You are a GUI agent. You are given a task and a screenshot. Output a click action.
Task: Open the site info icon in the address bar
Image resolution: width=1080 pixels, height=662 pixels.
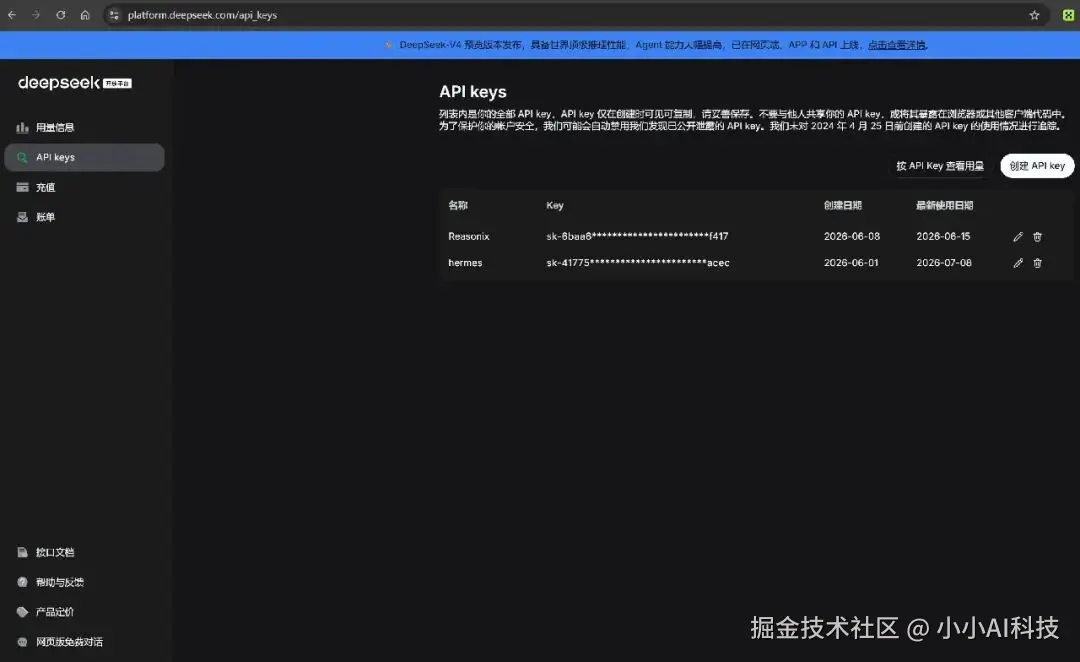(x=114, y=15)
